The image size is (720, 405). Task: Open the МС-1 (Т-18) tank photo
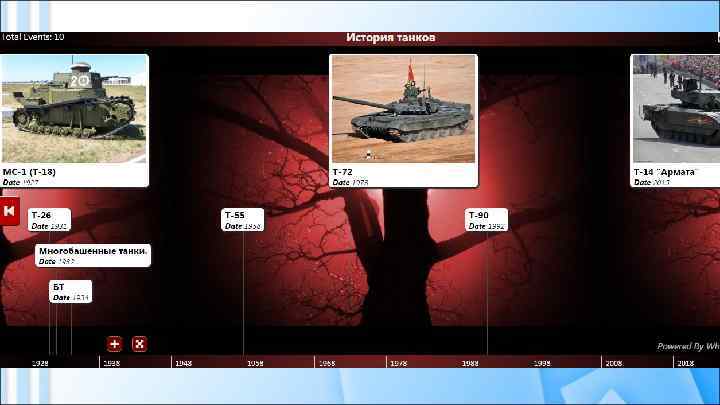[x=74, y=109]
